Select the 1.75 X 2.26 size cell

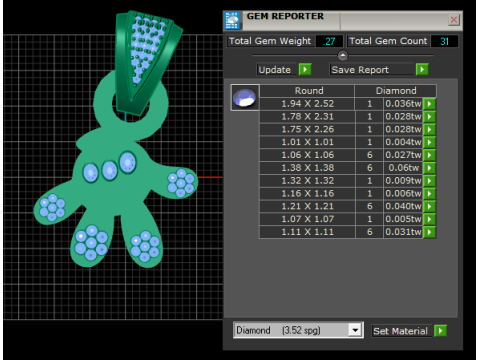pos(307,129)
